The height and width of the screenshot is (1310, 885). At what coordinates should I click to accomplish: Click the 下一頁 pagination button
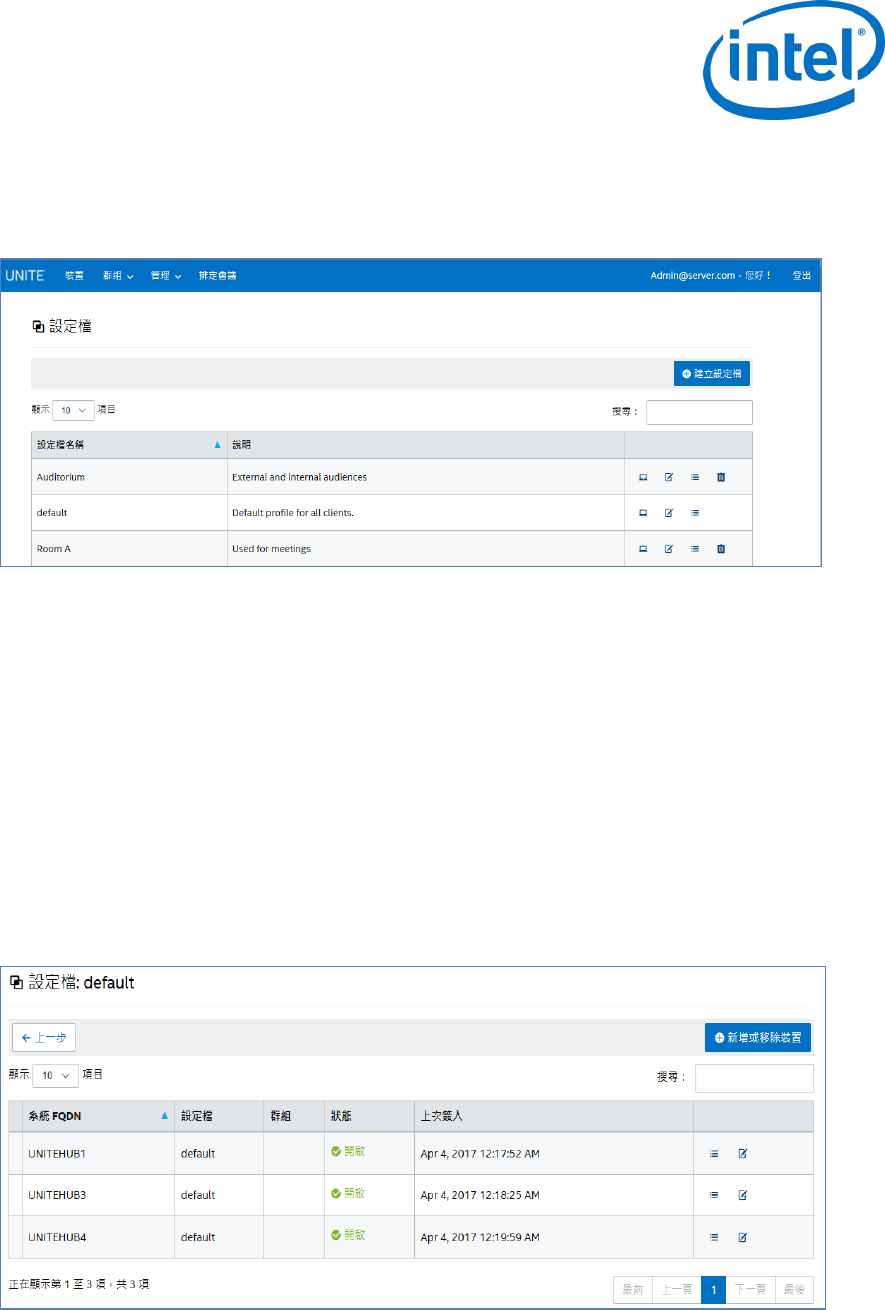(x=750, y=1290)
